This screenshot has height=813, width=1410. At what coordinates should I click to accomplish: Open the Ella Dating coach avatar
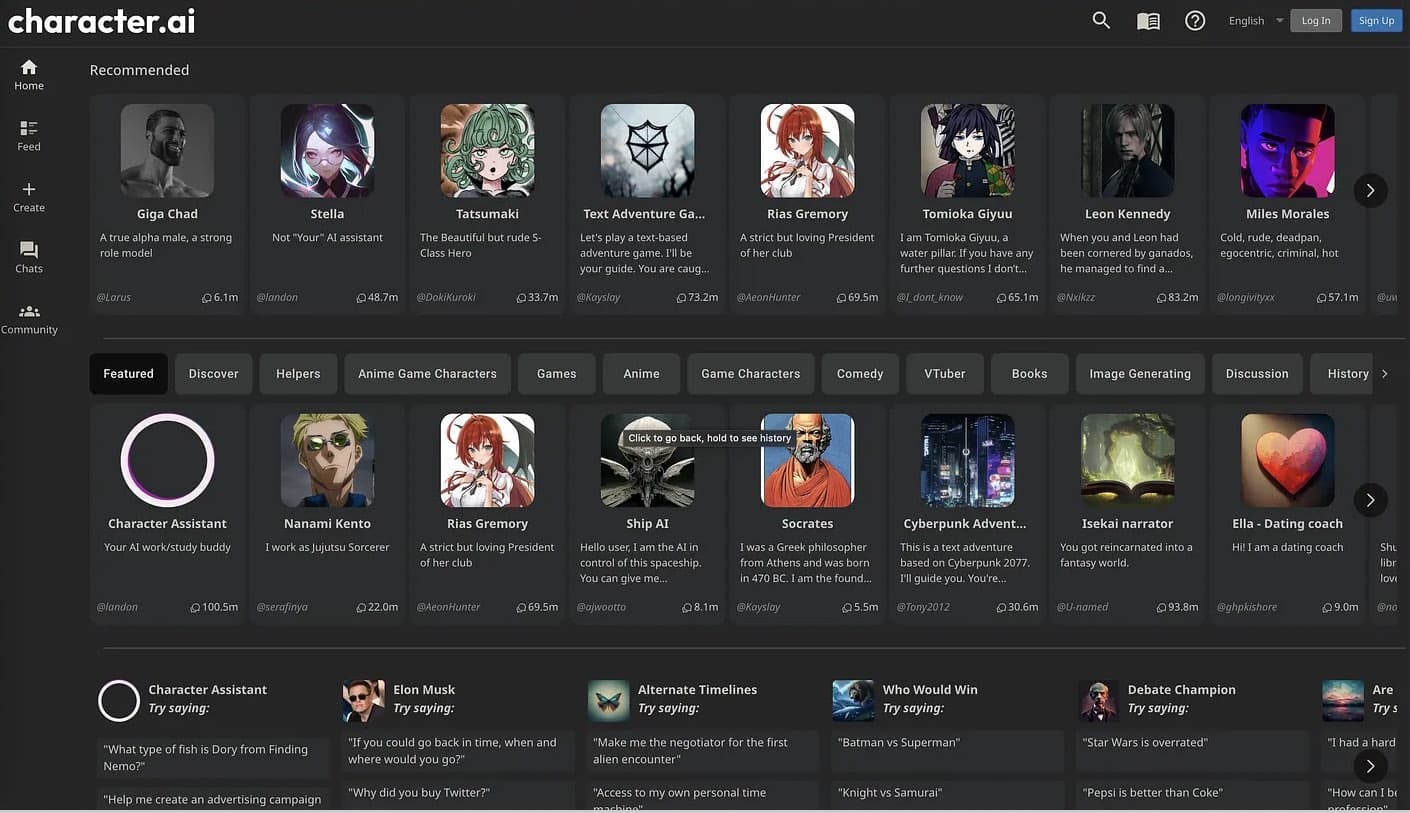coord(1287,460)
